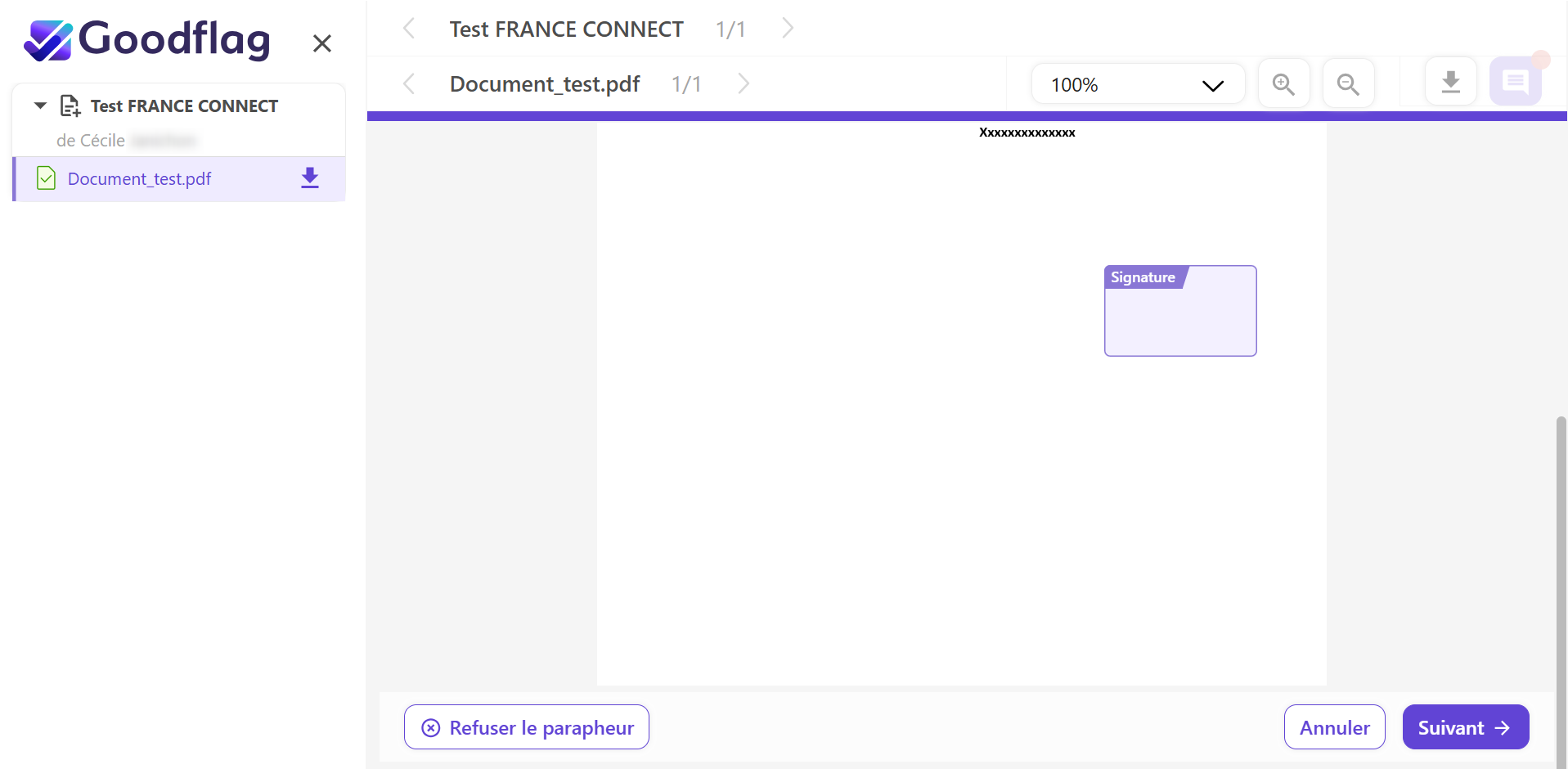Screen dimensions: 1568x769
Task: Go to next document after Document_test.pdf
Action: point(743,83)
